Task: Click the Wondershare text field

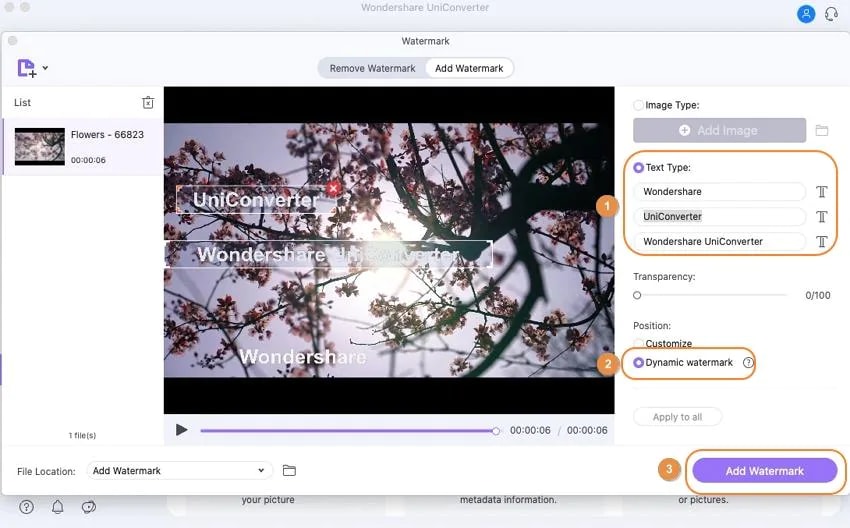Action: (x=719, y=191)
